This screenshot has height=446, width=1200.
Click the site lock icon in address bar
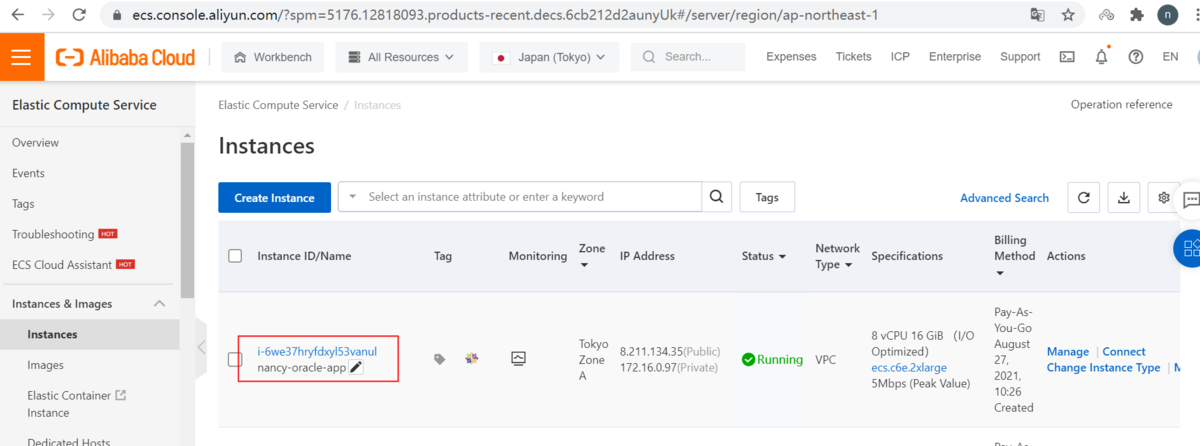(x=117, y=15)
